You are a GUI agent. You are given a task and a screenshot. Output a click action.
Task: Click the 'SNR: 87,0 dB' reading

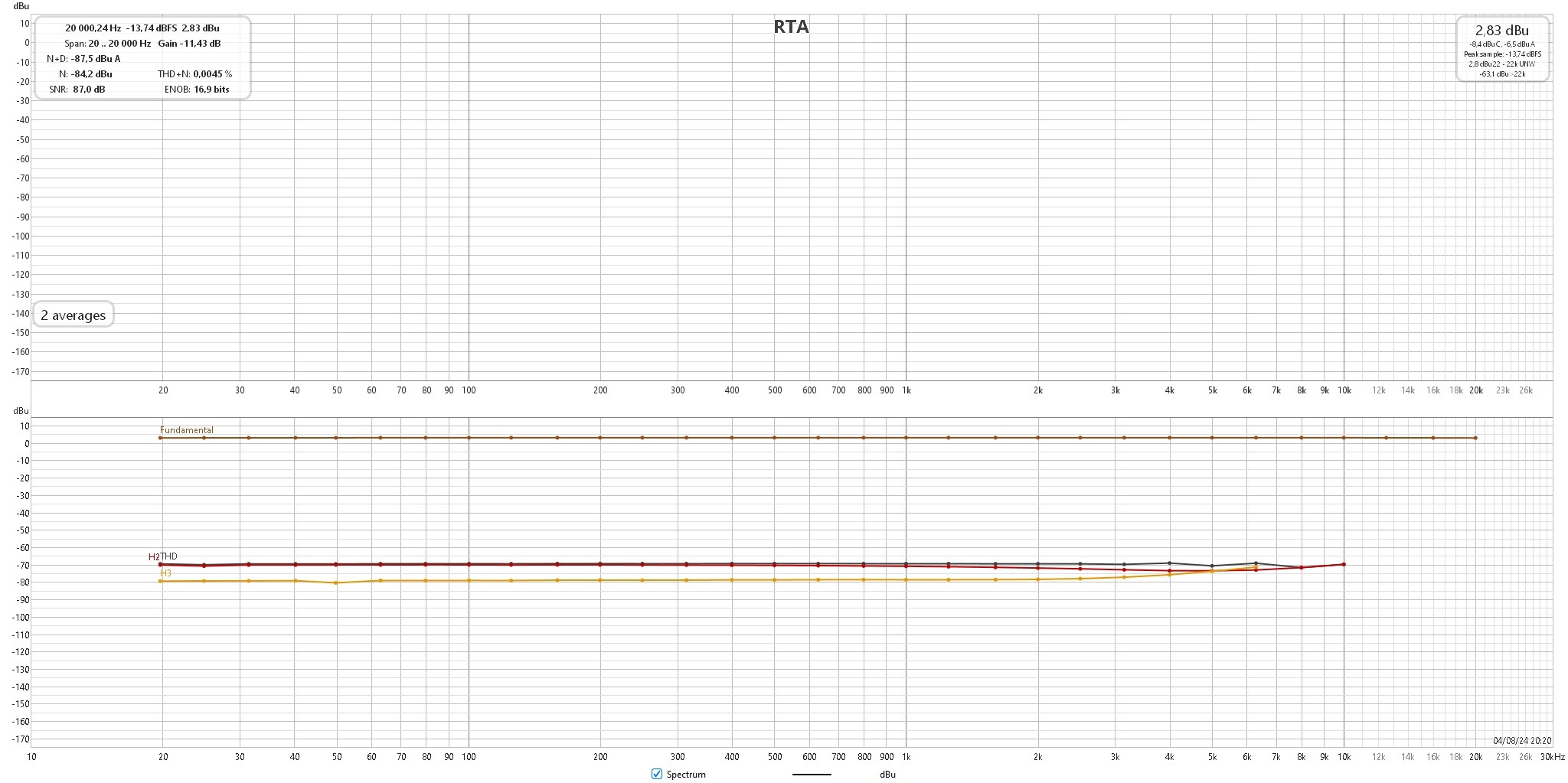coord(77,90)
